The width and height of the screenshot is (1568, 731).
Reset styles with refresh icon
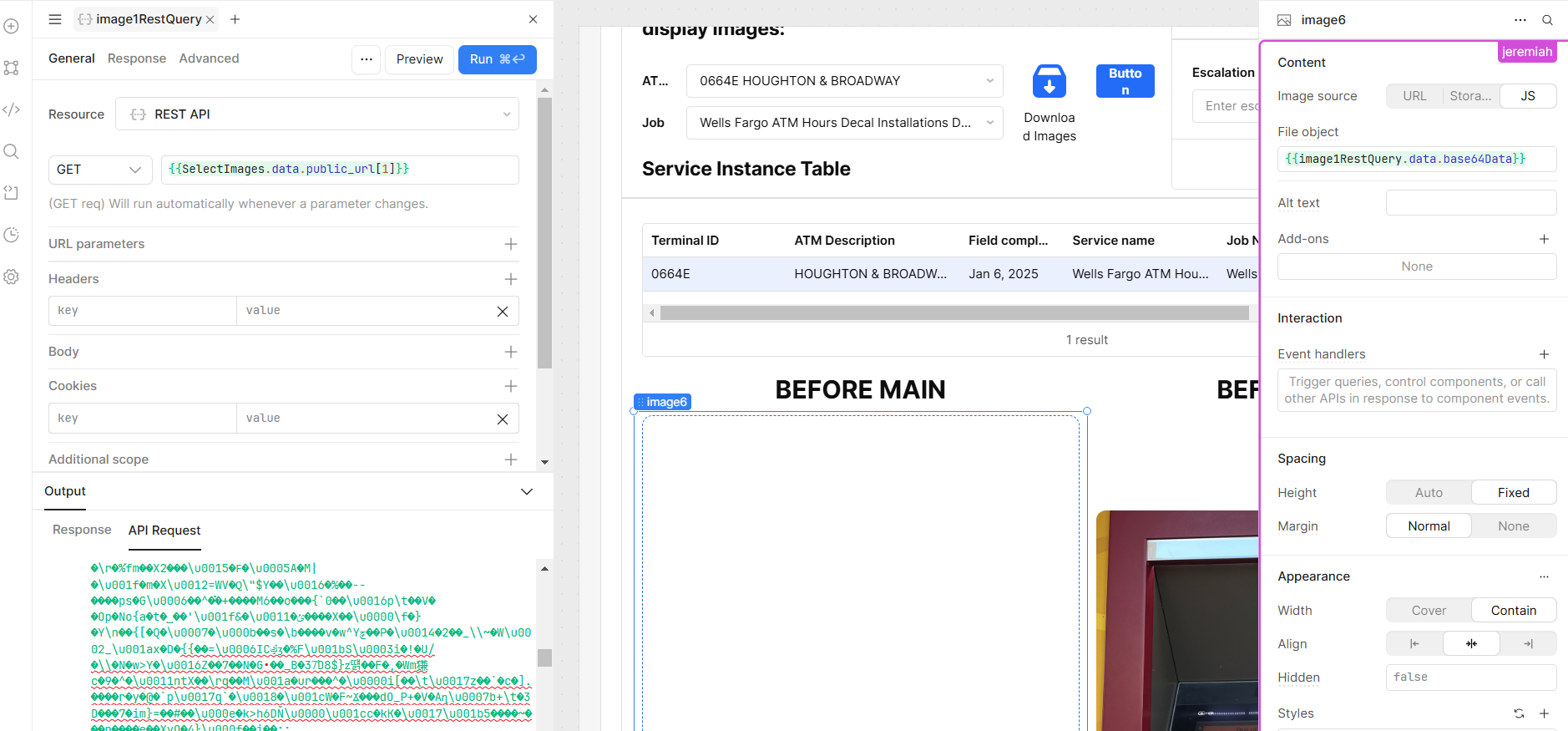point(1519,713)
